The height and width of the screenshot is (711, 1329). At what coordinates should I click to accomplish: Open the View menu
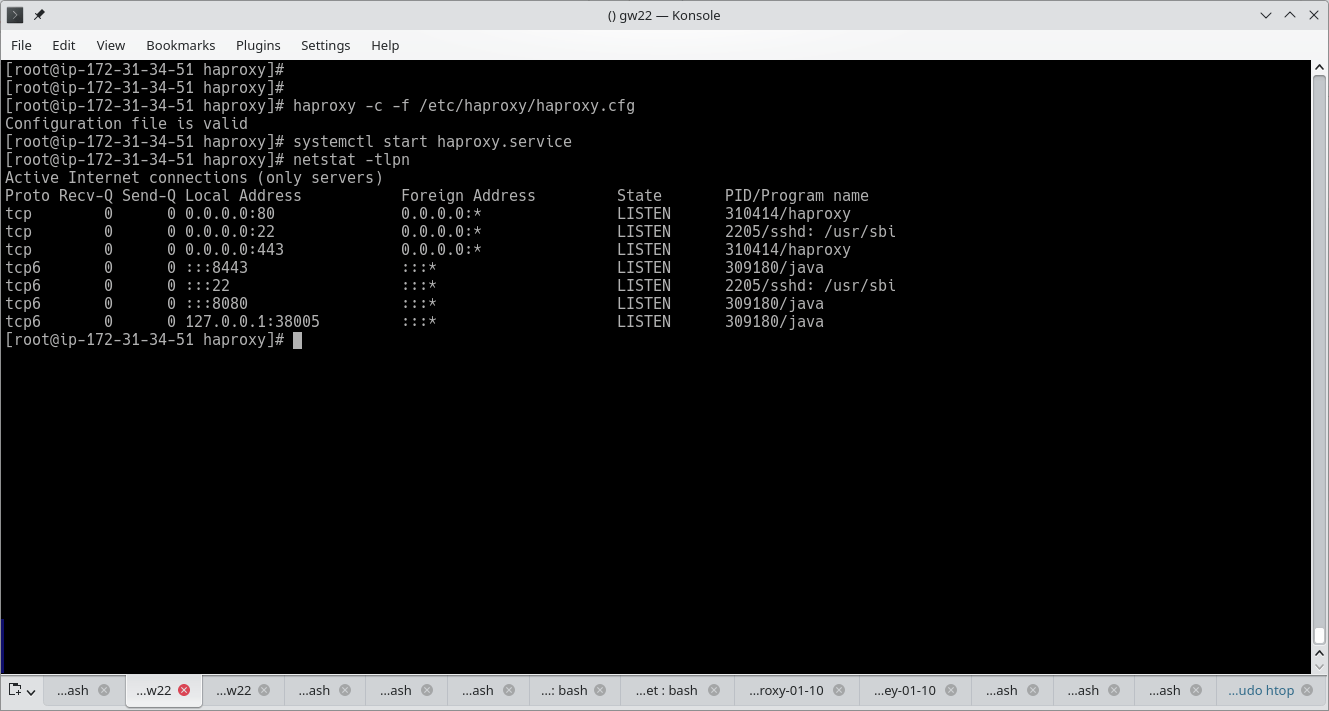click(x=110, y=45)
